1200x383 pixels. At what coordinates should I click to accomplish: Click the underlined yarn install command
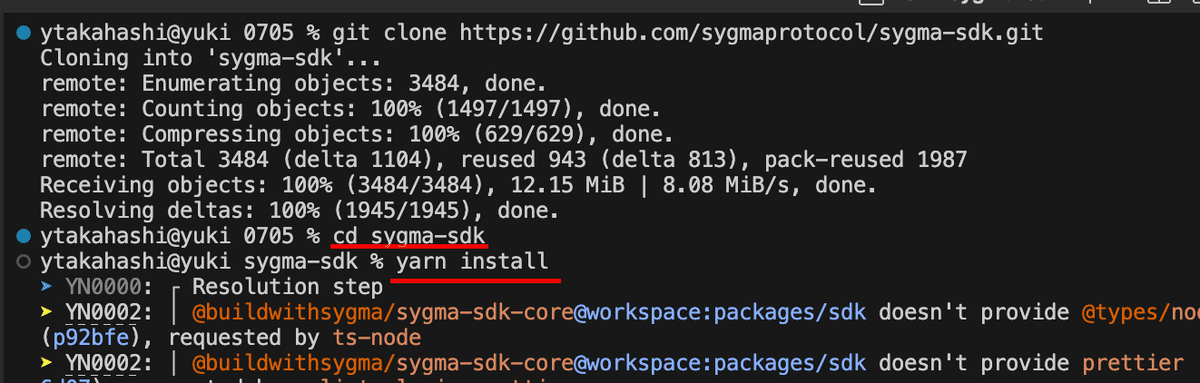(473, 262)
